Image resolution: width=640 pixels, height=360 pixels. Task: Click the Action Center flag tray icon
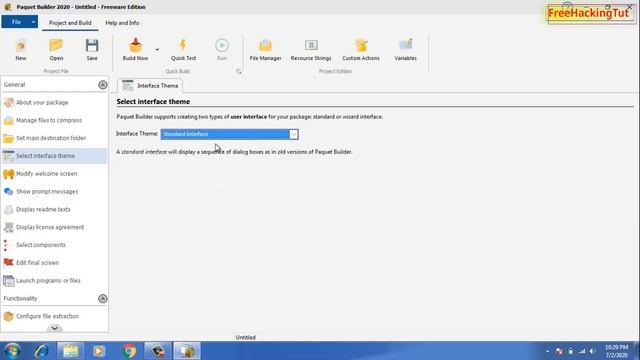(x=559, y=351)
